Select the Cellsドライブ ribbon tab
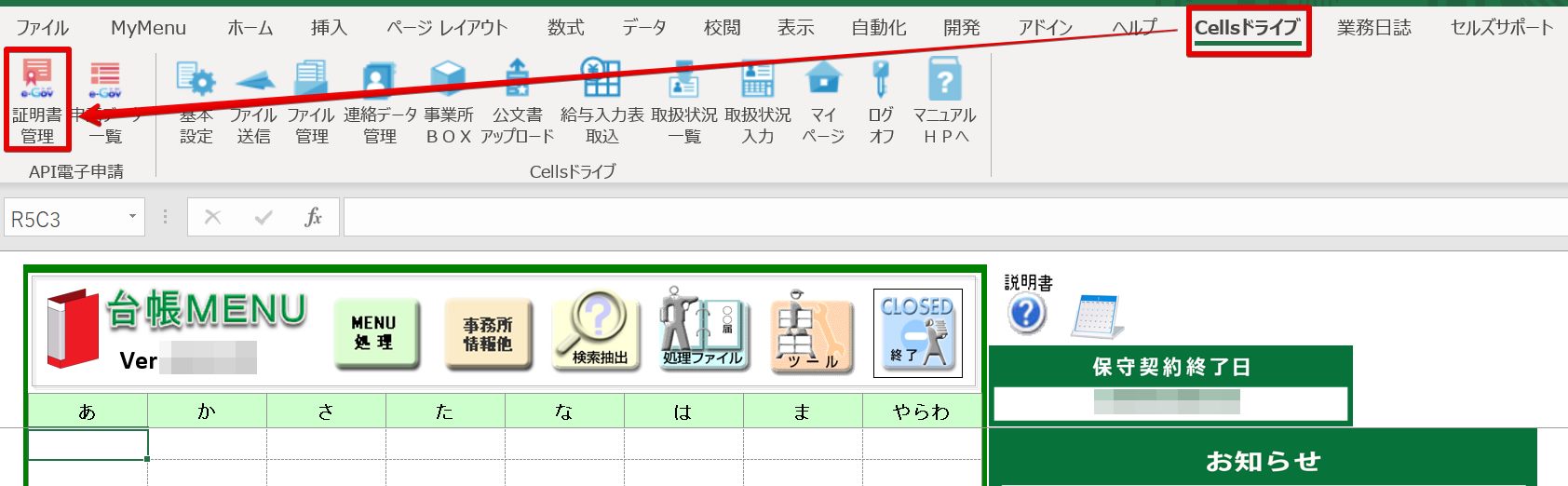This screenshot has height=486, width=1568. pyautogui.click(x=1248, y=28)
